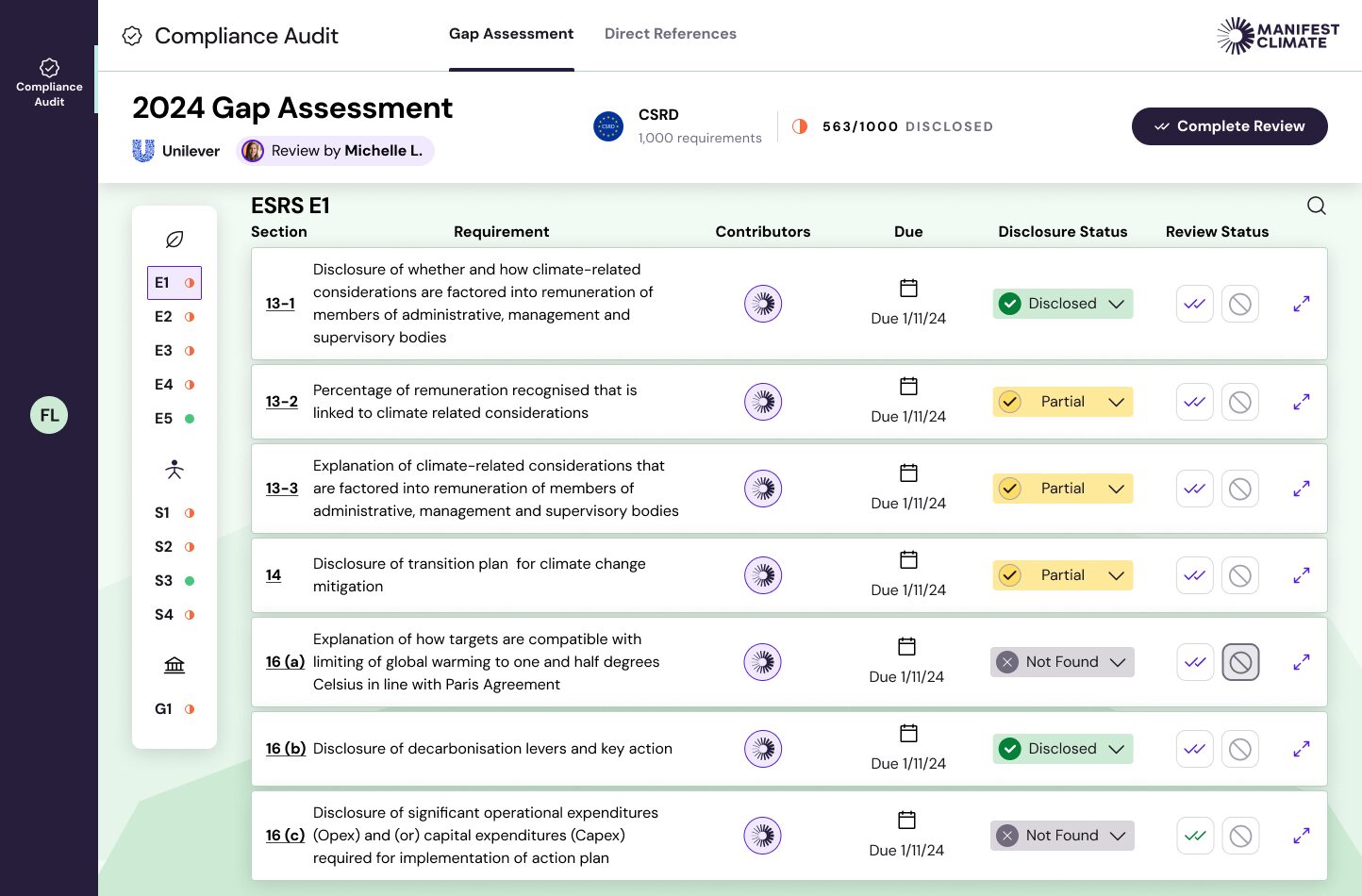Click the Manifest Climate logo
The width and height of the screenshot is (1362, 896).
[1278, 36]
